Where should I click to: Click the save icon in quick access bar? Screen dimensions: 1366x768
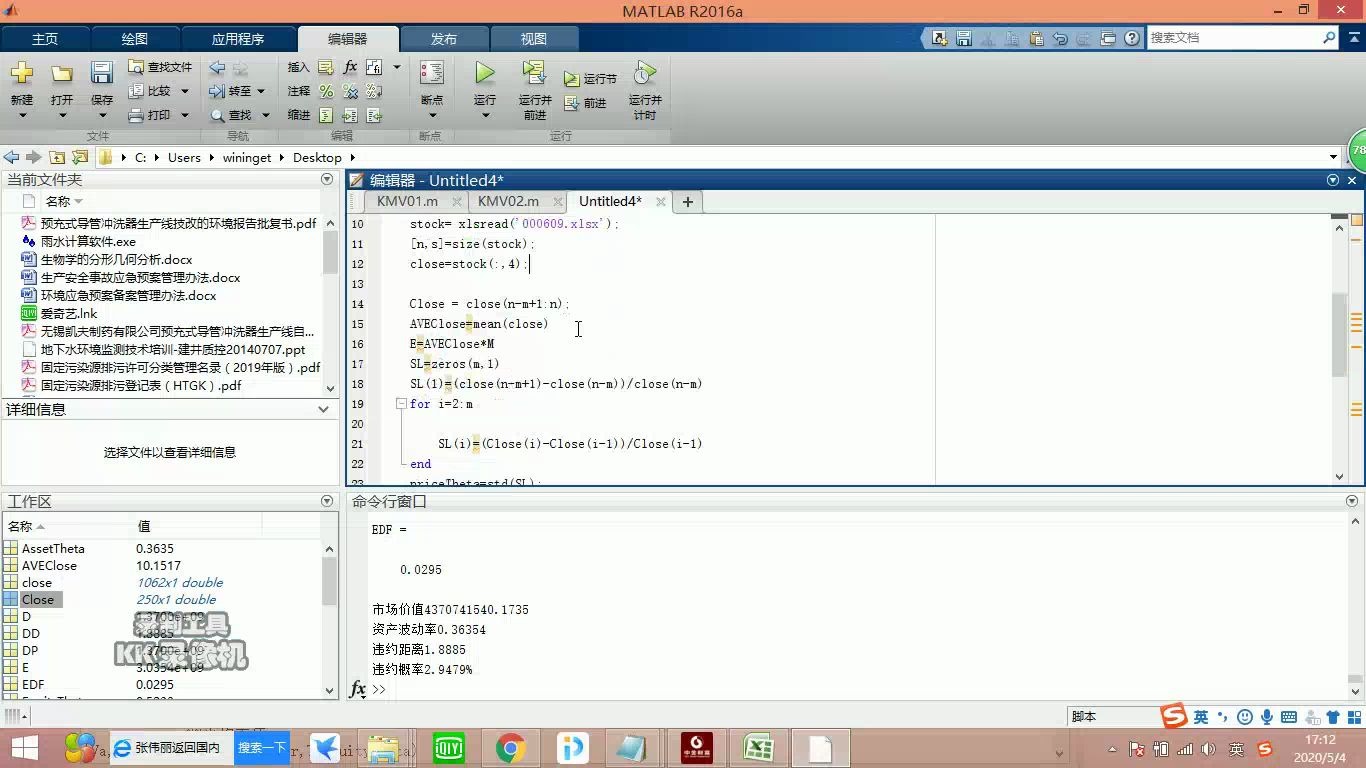coord(964,38)
